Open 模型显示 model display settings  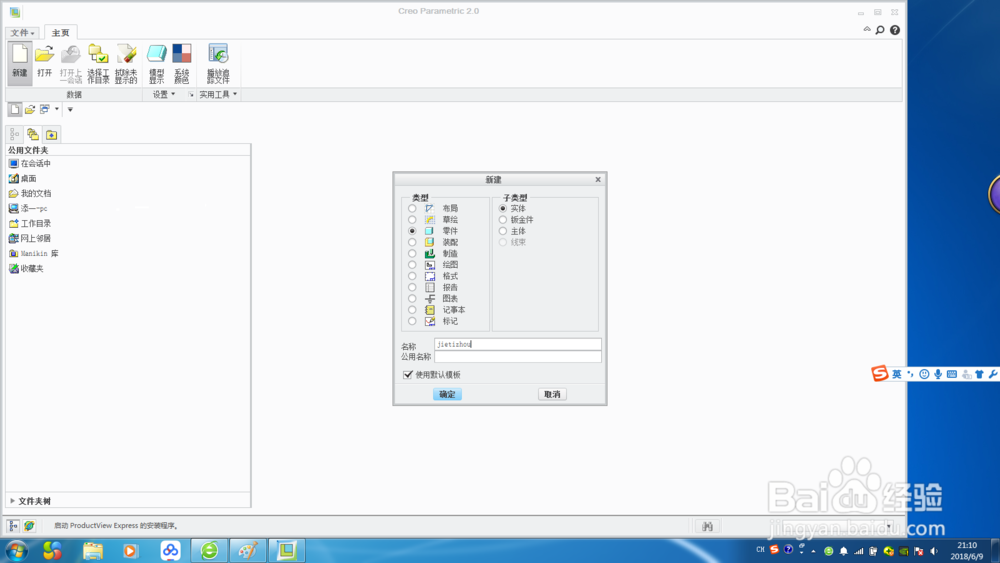(x=156, y=62)
